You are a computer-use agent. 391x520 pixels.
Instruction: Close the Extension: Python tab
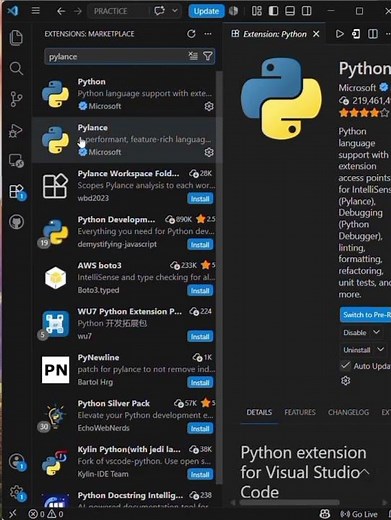pos(316,34)
